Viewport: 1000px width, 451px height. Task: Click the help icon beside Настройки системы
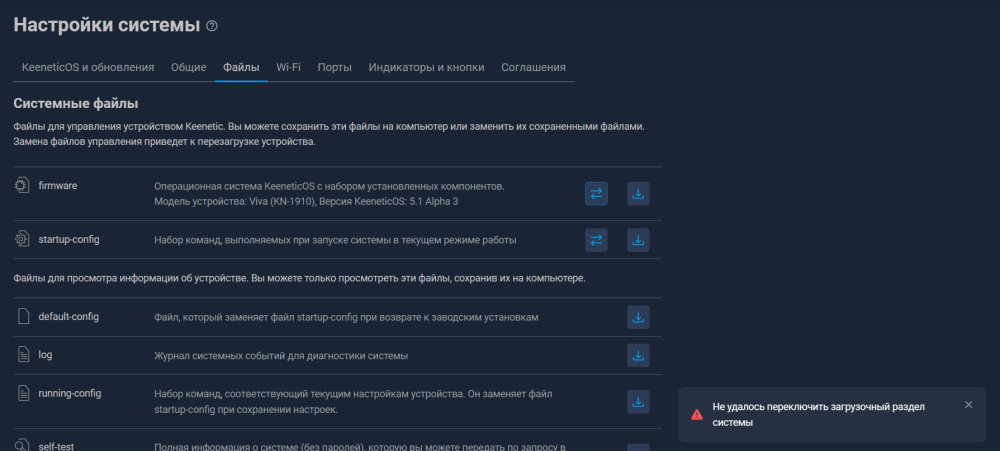click(x=211, y=25)
